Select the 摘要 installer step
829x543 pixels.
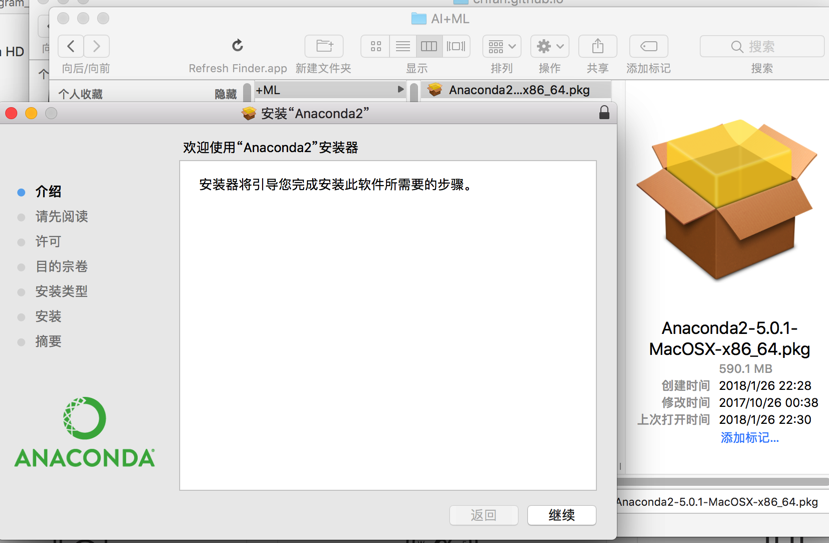click(48, 342)
